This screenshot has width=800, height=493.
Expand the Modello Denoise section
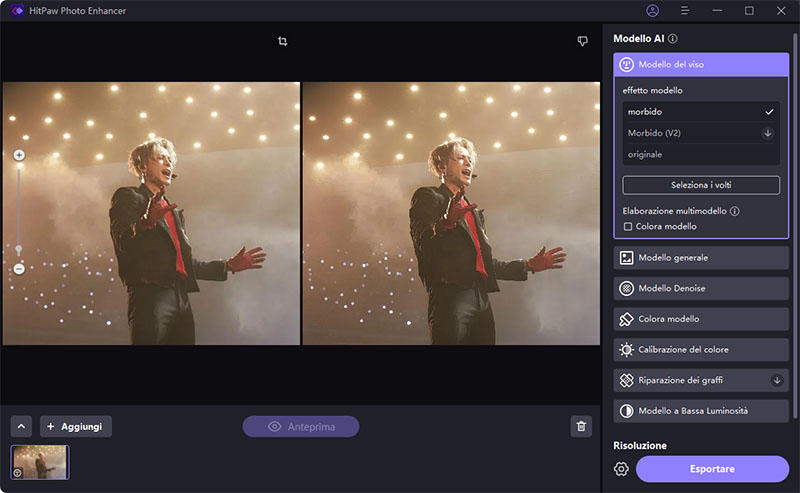coord(701,288)
